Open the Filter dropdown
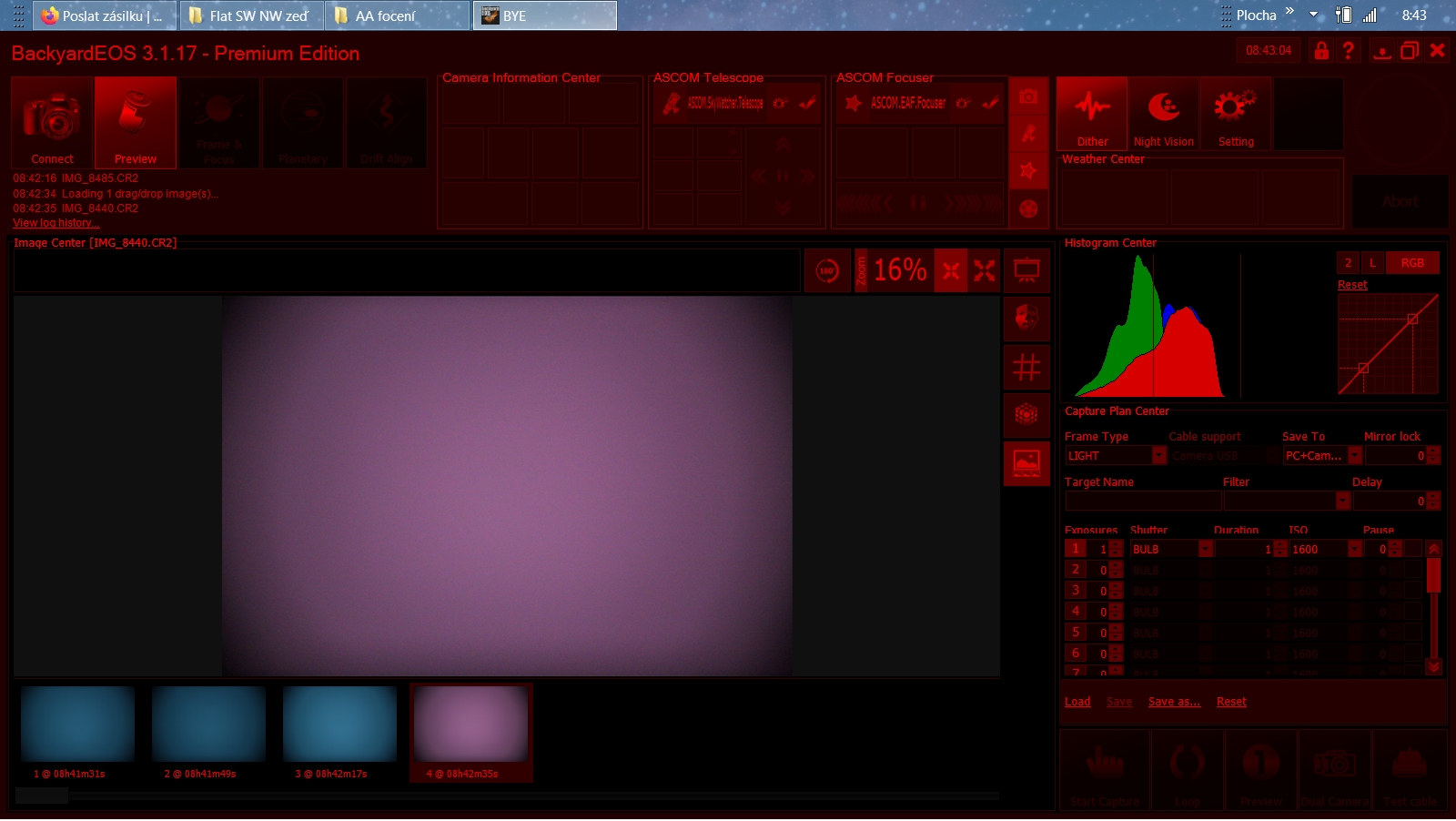Viewport: 1456px width, 821px height. click(x=1342, y=501)
